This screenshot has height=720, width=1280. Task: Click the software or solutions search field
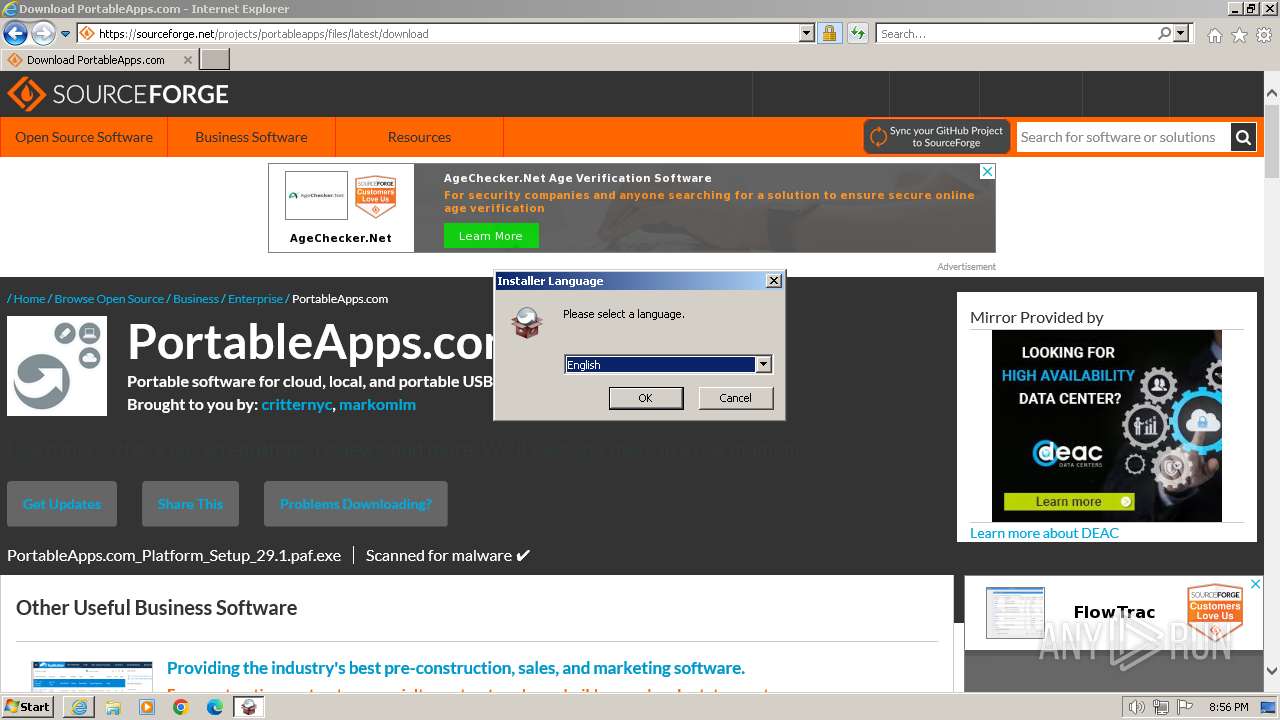click(x=1123, y=137)
